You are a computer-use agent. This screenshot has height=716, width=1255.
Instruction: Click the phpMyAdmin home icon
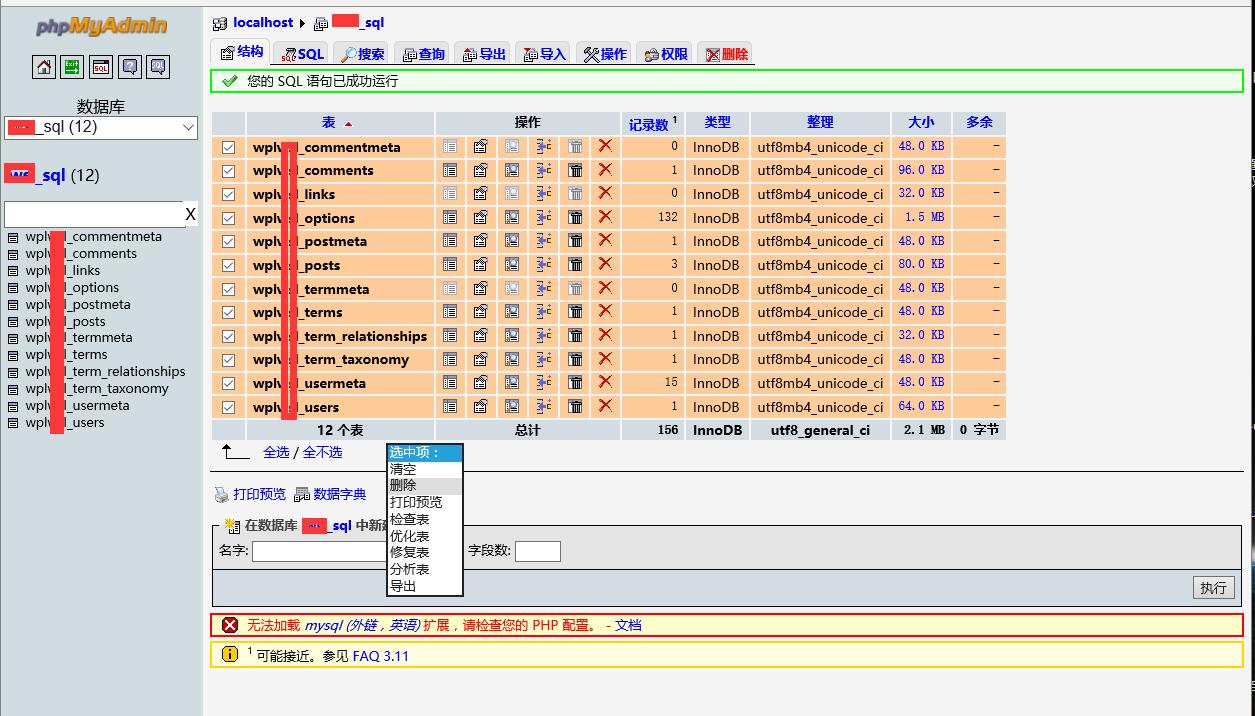(44, 67)
